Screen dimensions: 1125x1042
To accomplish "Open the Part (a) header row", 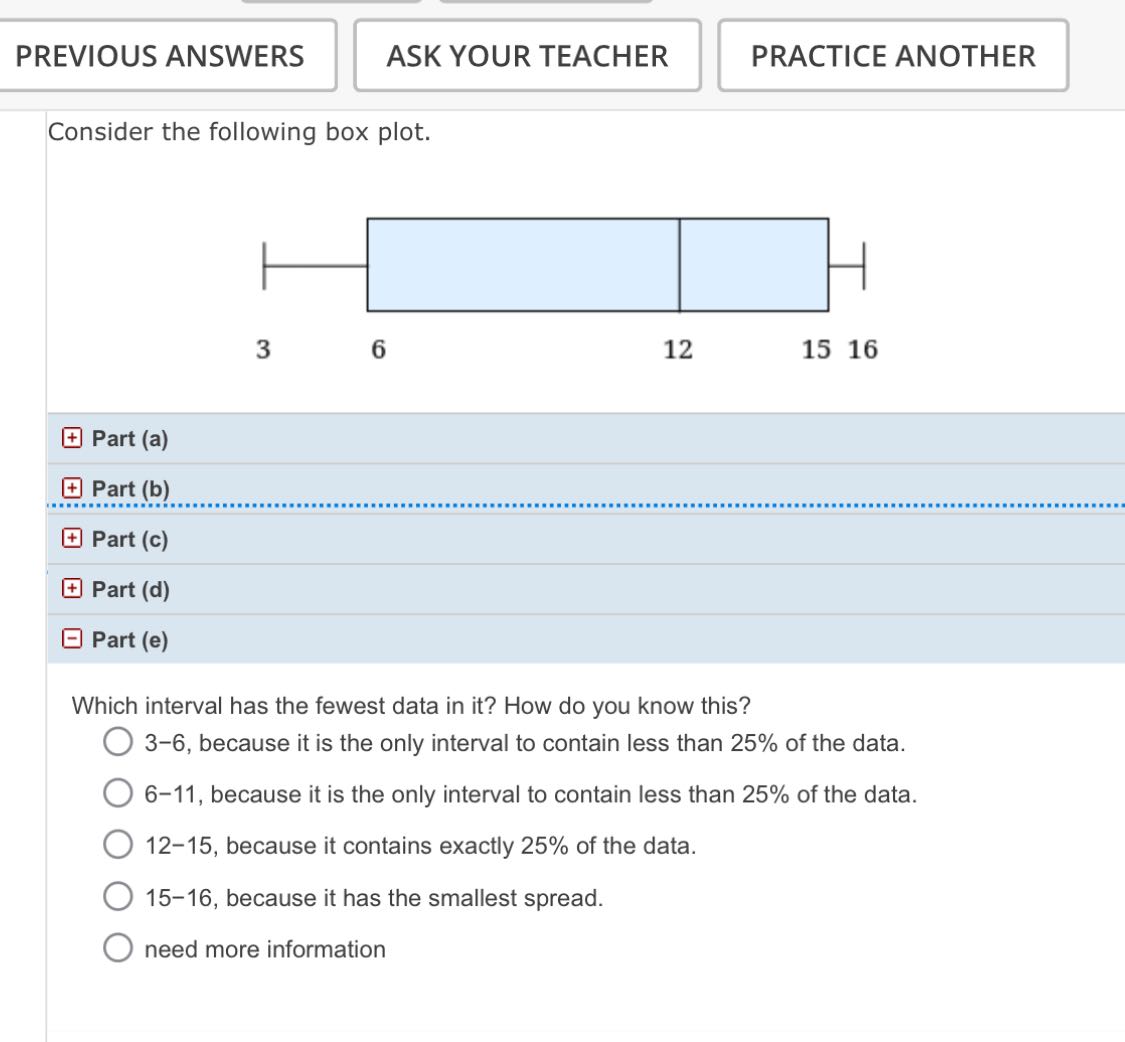I will point(128,438).
